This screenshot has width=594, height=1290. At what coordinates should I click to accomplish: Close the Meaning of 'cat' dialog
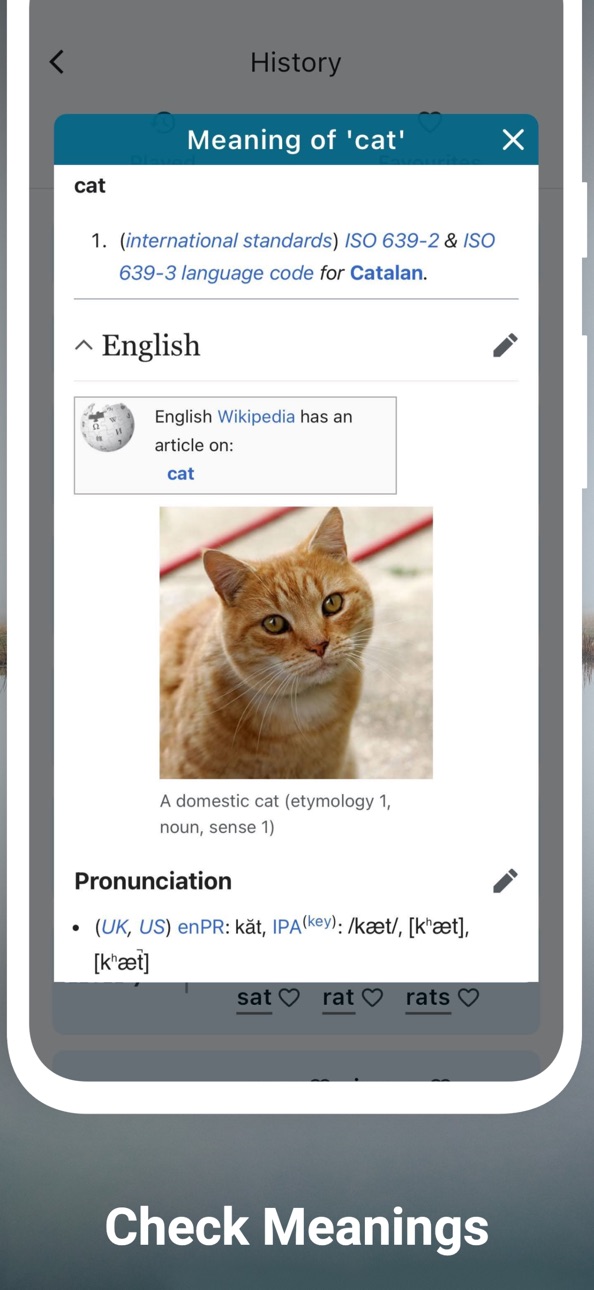tap(513, 140)
